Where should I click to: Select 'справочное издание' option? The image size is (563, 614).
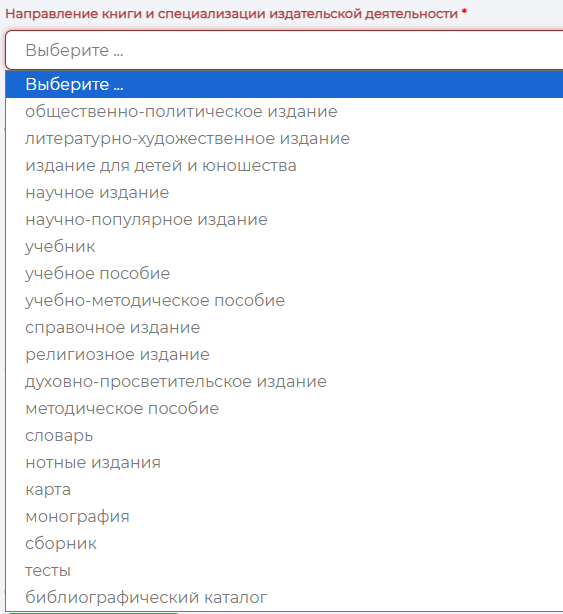click(284, 328)
